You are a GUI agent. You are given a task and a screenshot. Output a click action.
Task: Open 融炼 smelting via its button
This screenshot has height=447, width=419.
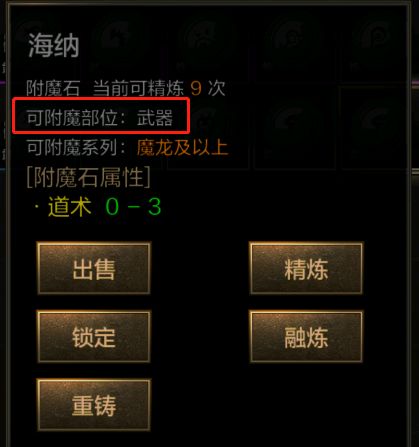coord(306,337)
